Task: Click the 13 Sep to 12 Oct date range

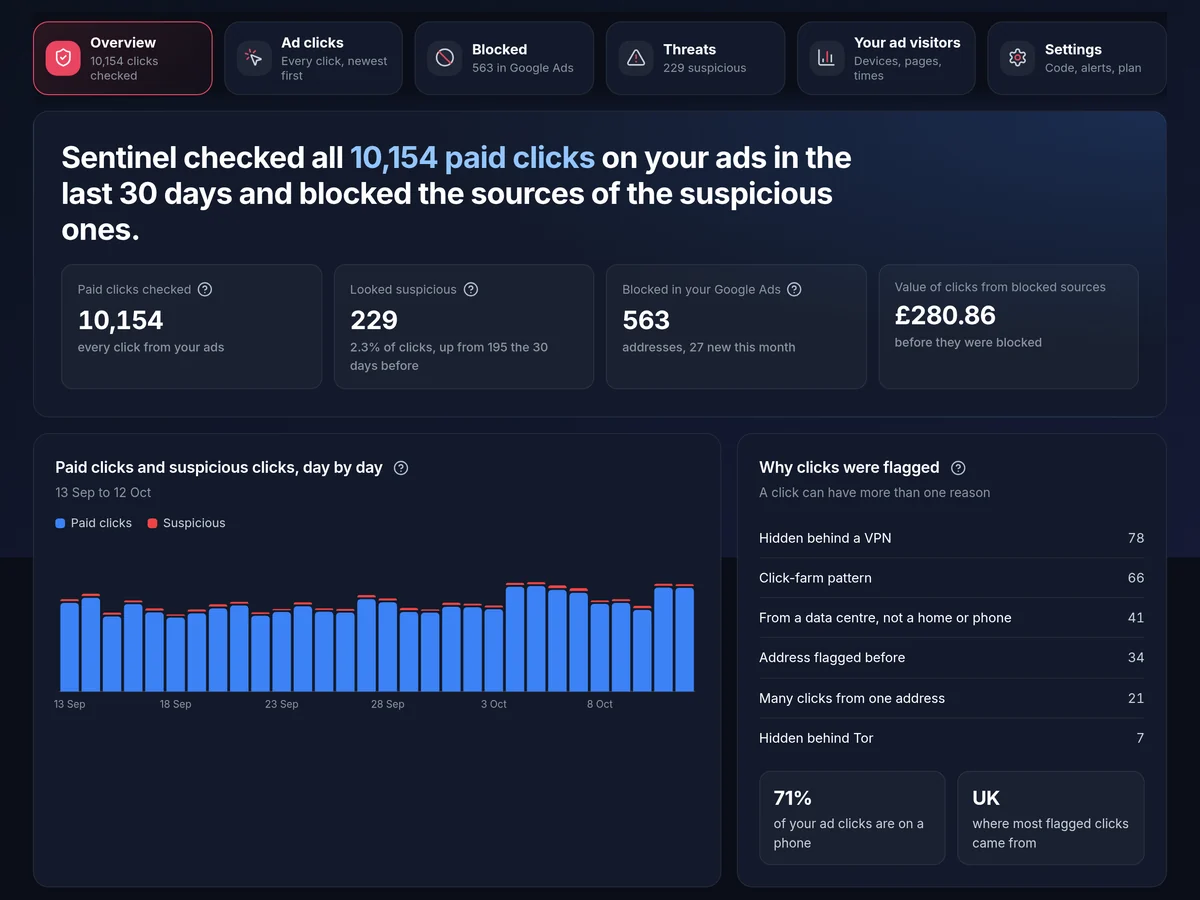Action: coord(103,493)
